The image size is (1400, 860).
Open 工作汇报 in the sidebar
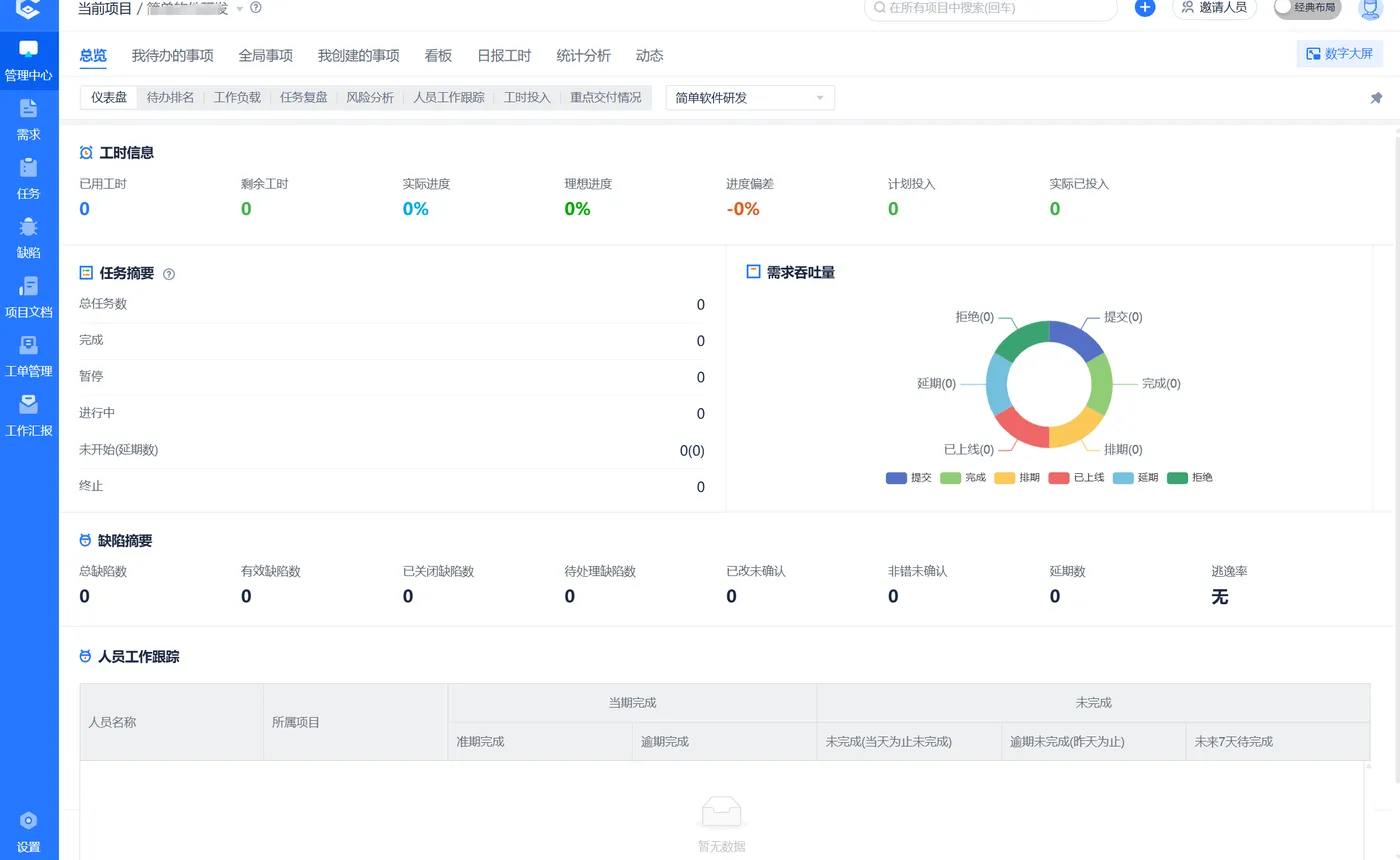click(x=29, y=415)
